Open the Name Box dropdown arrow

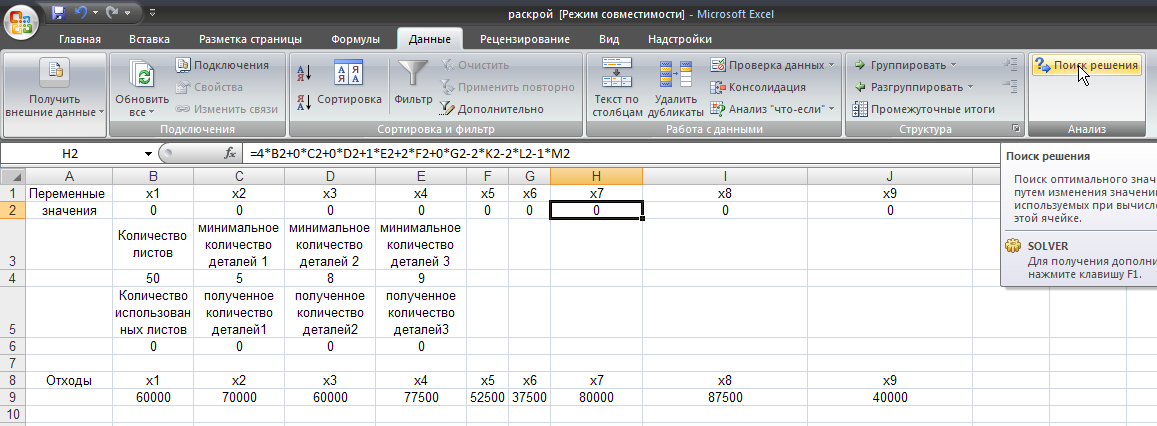click(148, 154)
